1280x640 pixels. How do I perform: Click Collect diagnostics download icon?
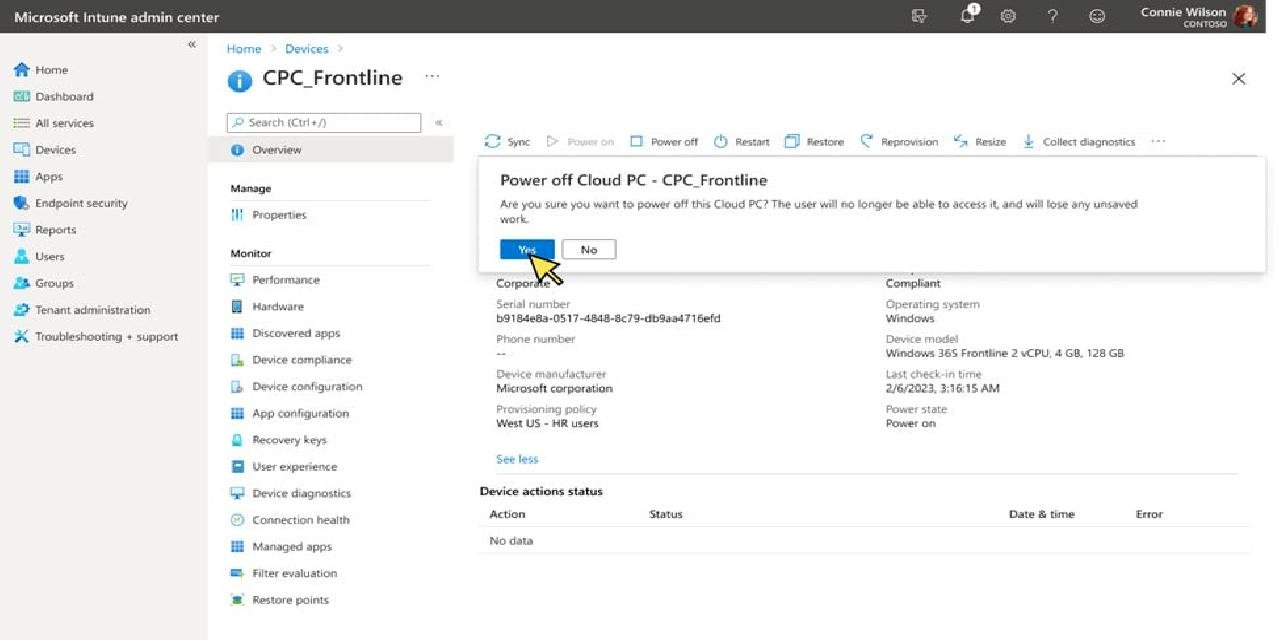coord(1028,142)
